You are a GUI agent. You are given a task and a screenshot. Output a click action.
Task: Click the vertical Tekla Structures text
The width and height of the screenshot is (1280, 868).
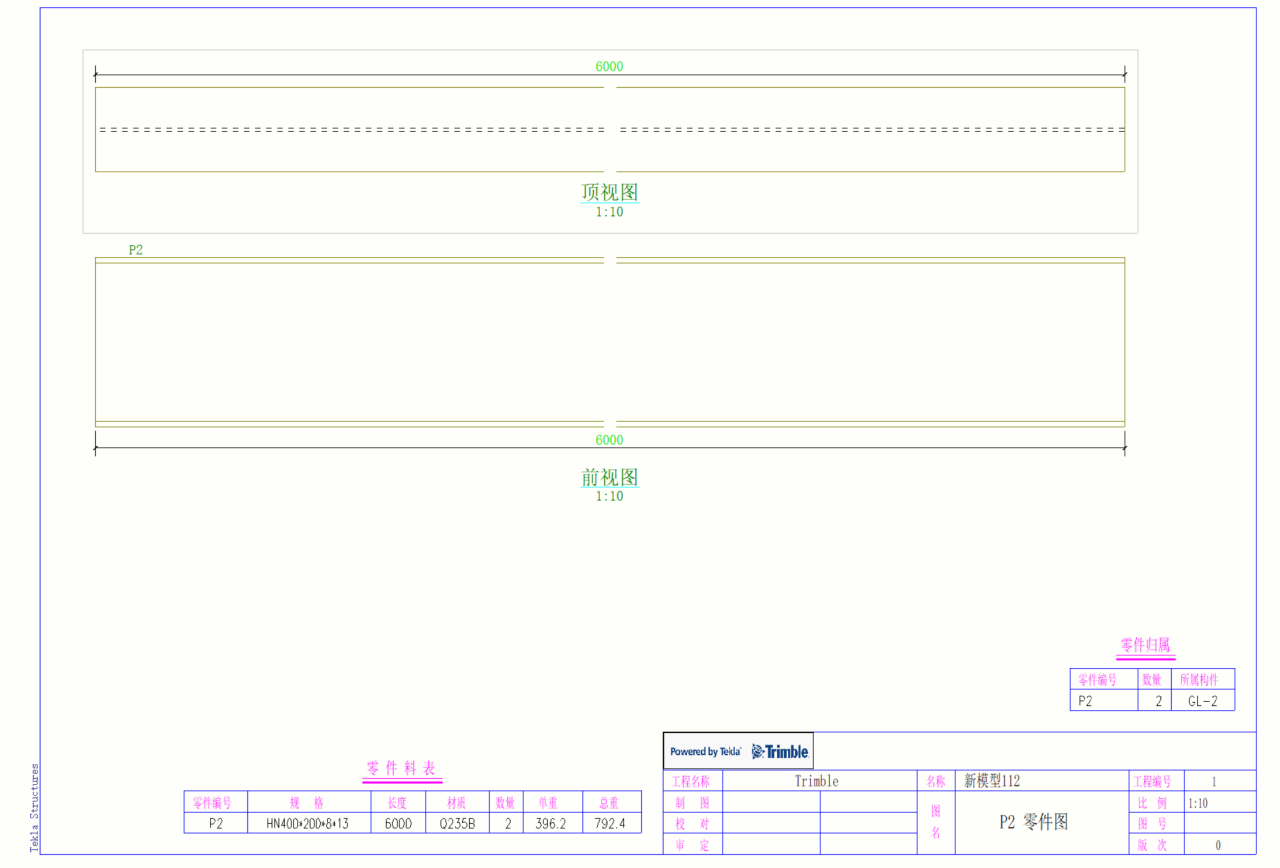click(34, 808)
